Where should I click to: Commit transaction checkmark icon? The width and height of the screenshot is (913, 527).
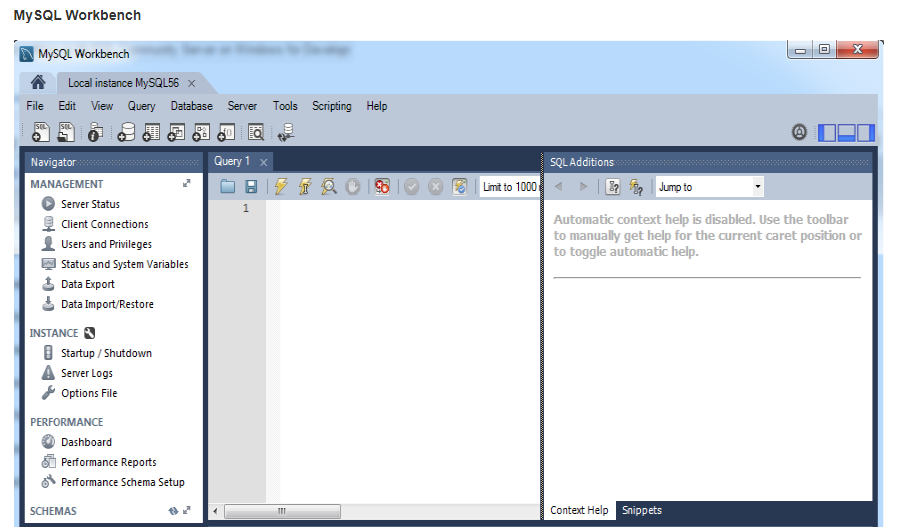coord(412,186)
